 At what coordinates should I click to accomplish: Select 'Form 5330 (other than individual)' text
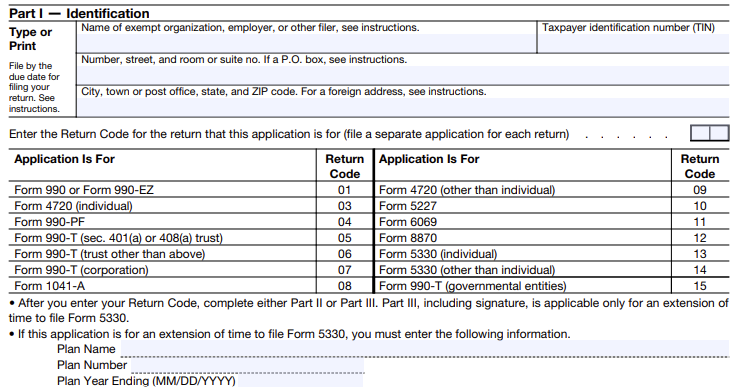click(467, 270)
